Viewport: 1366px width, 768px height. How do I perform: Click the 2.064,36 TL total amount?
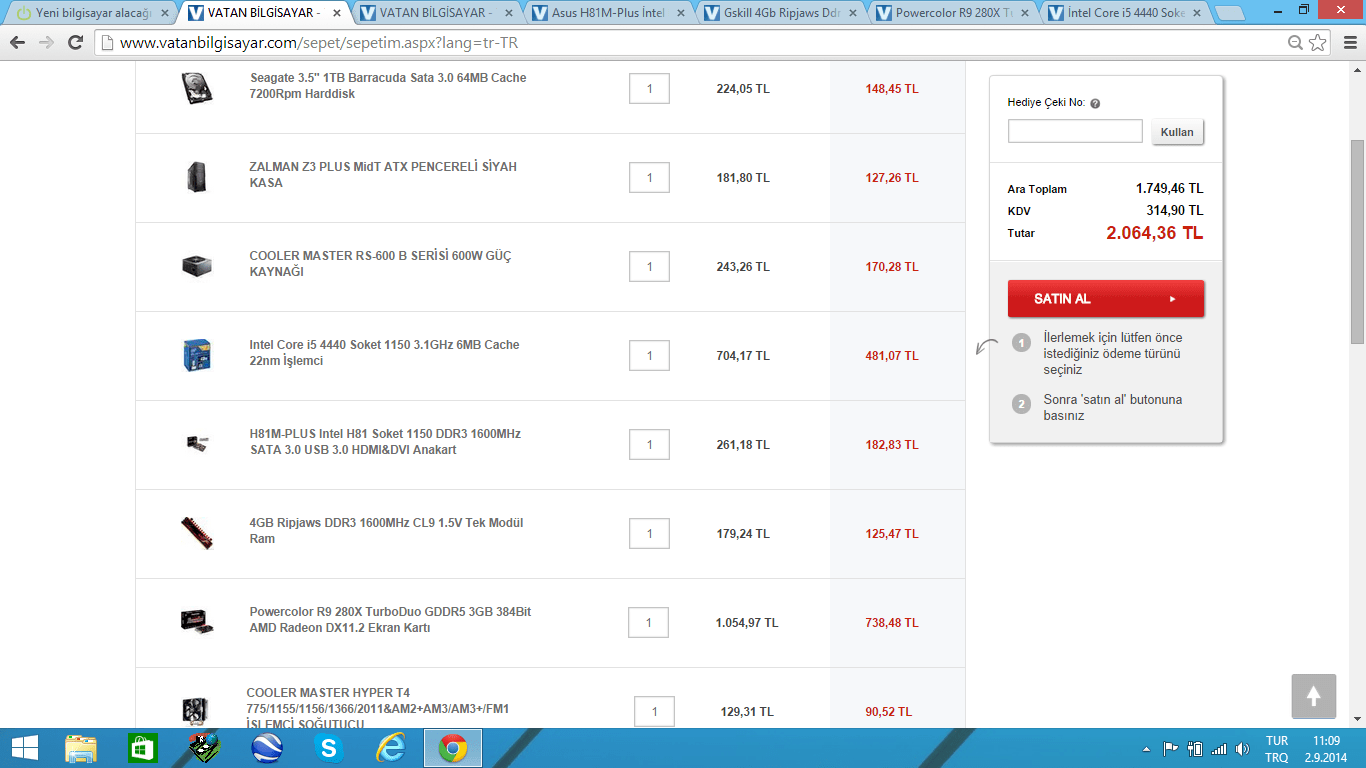point(1154,233)
